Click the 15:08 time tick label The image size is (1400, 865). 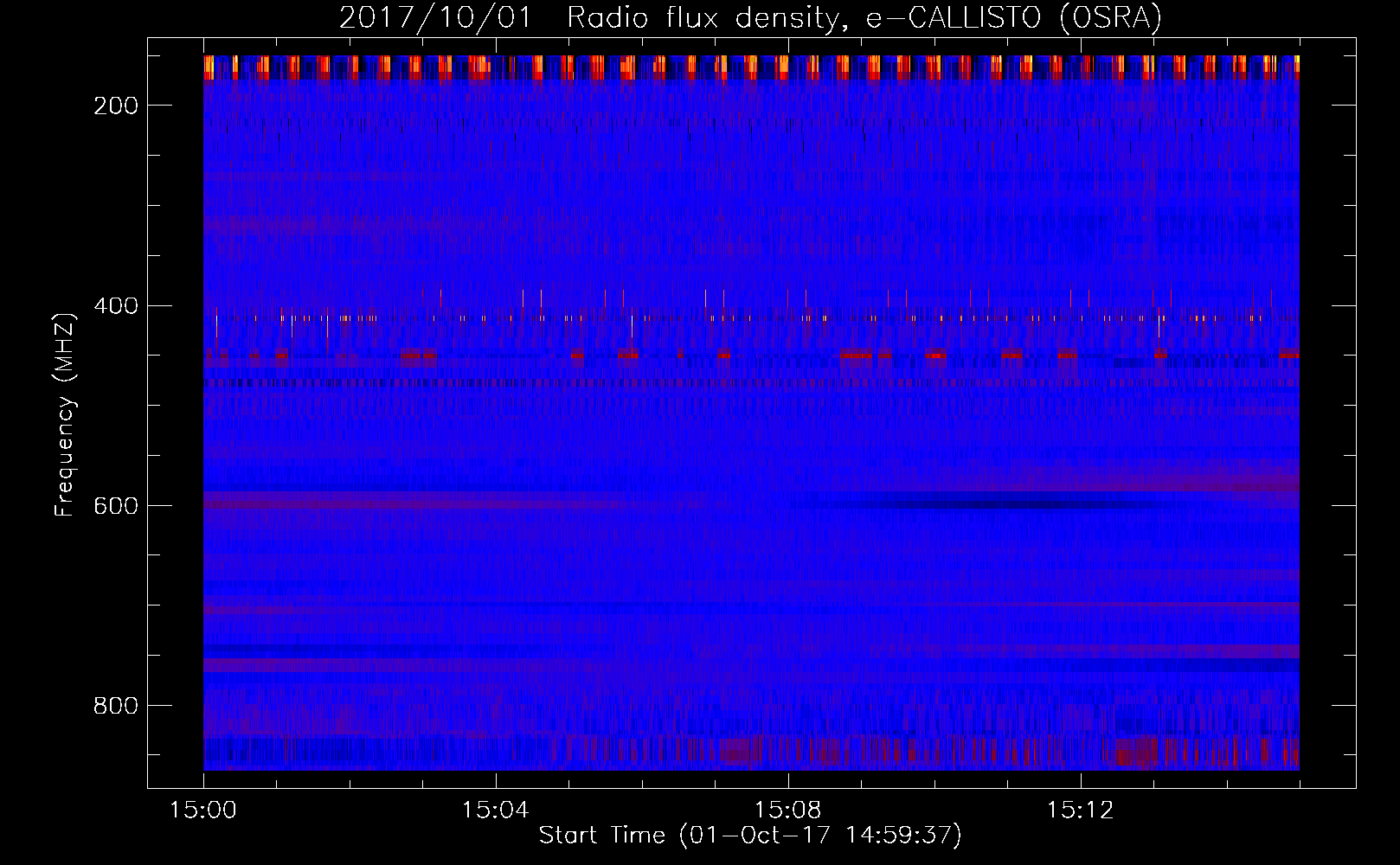pyautogui.click(x=788, y=810)
